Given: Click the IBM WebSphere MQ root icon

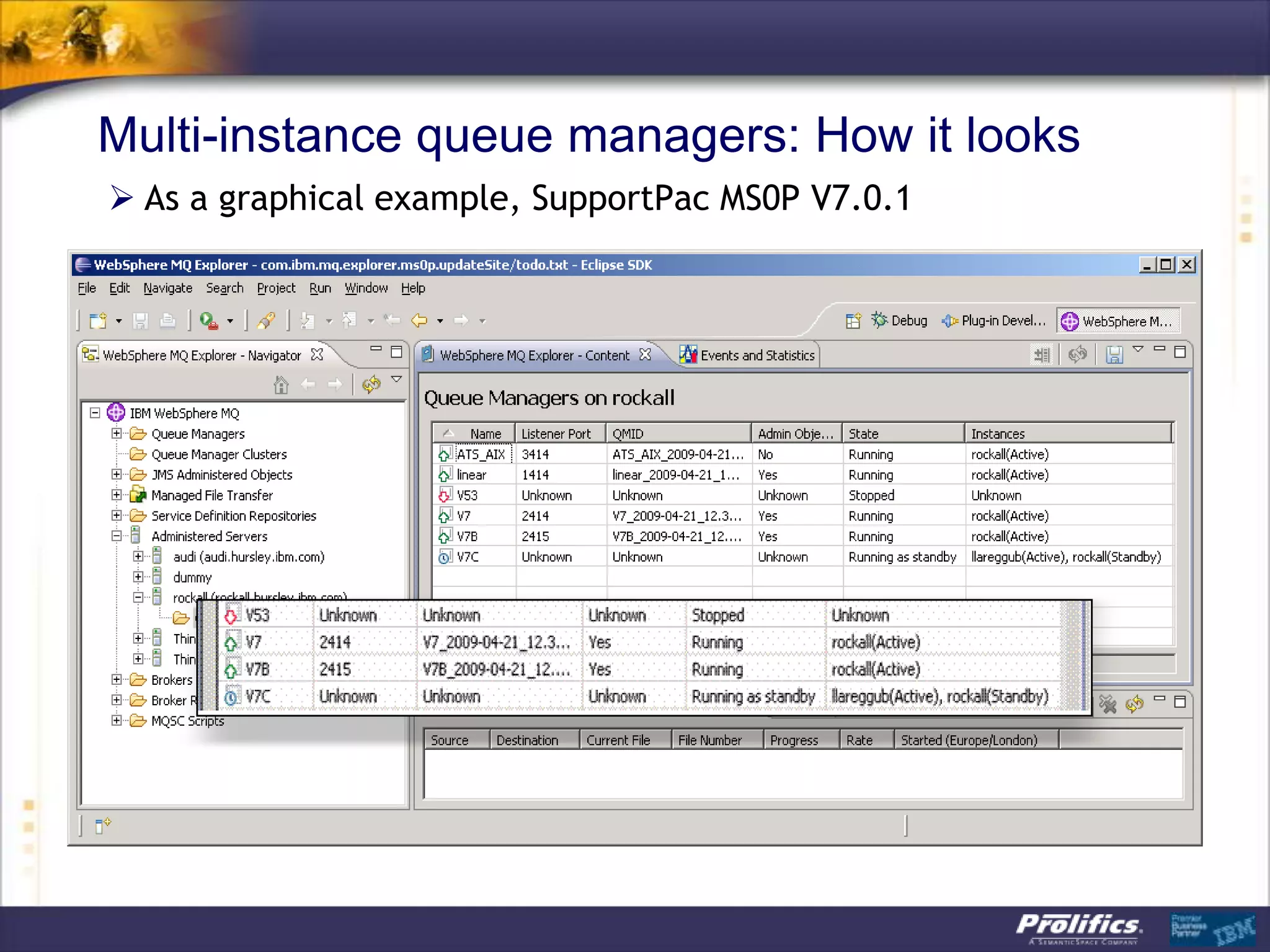Looking at the screenshot, I should coord(116,413).
